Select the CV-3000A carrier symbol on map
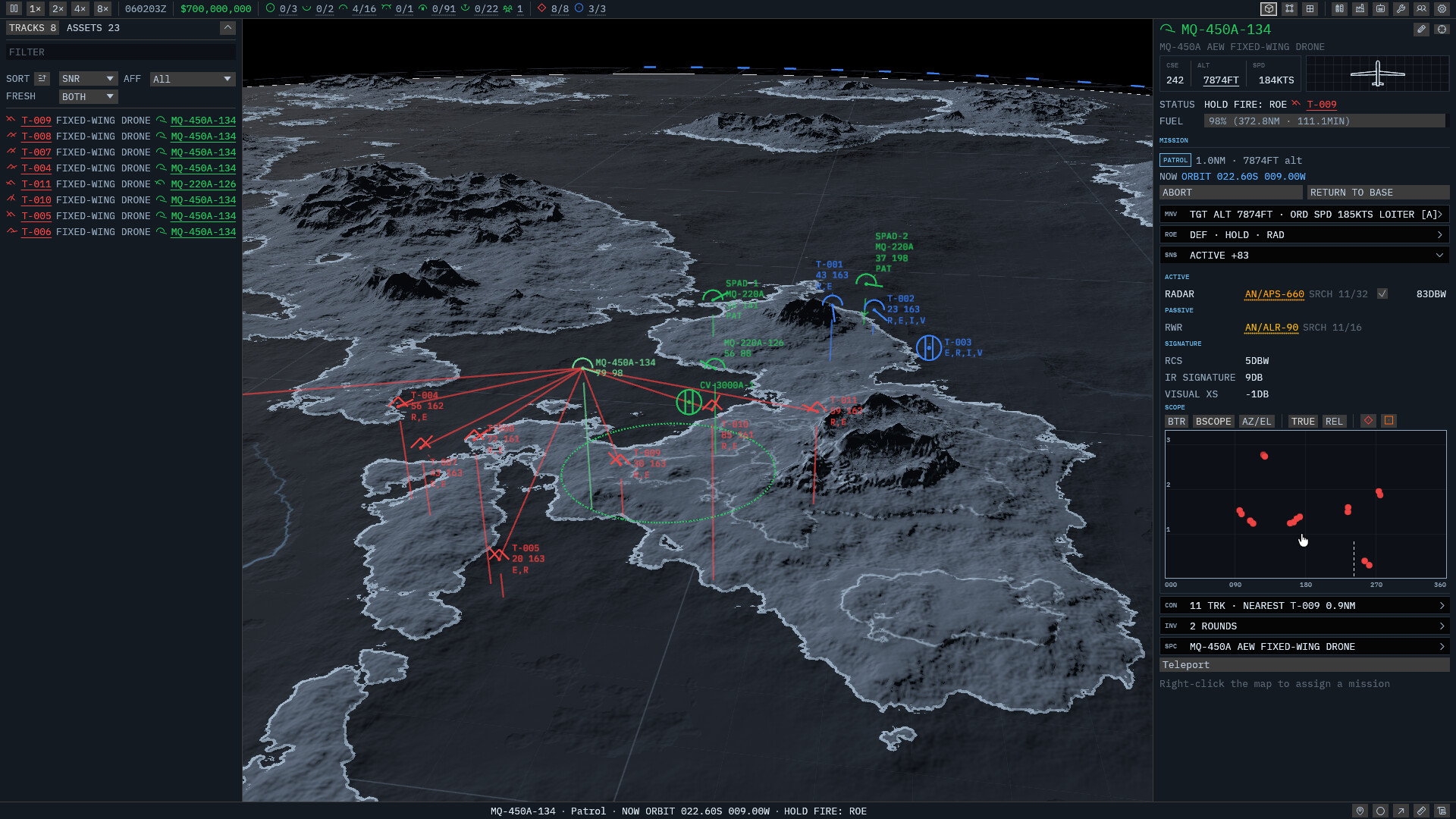The image size is (1456, 819). pyautogui.click(x=689, y=402)
